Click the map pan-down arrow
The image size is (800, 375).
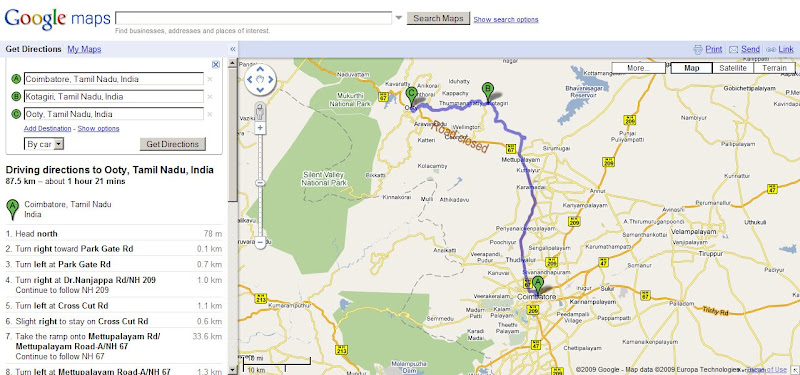point(260,90)
